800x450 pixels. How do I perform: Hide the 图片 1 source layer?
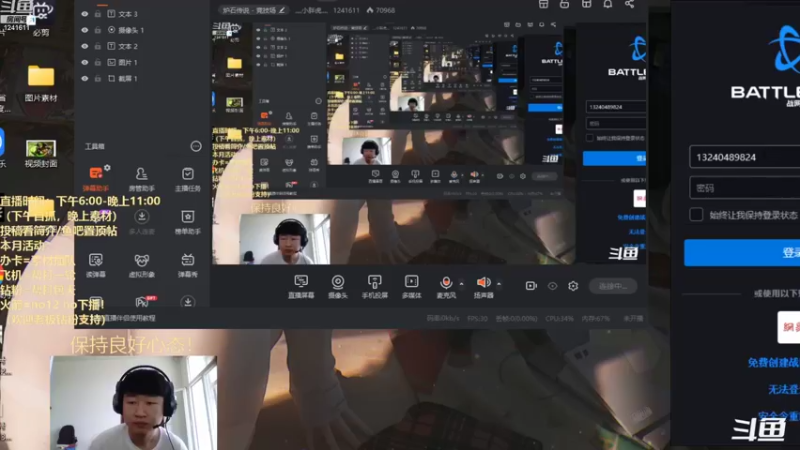coord(85,62)
